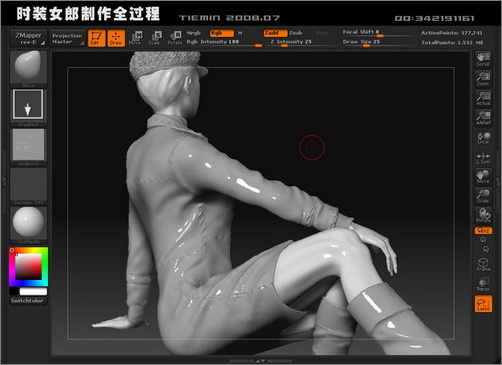Screen dimensions: 502x365
Task: Toggle the Lasso selection icon
Action: [x=483, y=304]
